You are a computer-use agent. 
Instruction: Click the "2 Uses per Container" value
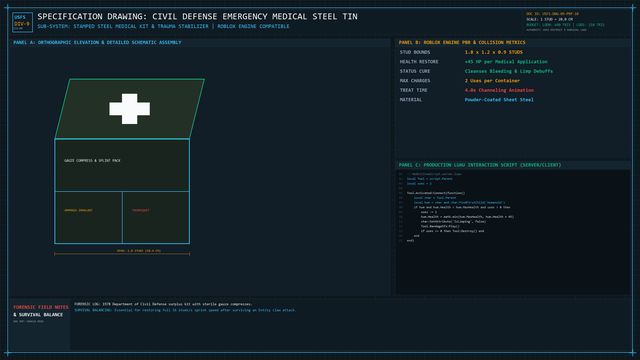(x=492, y=81)
